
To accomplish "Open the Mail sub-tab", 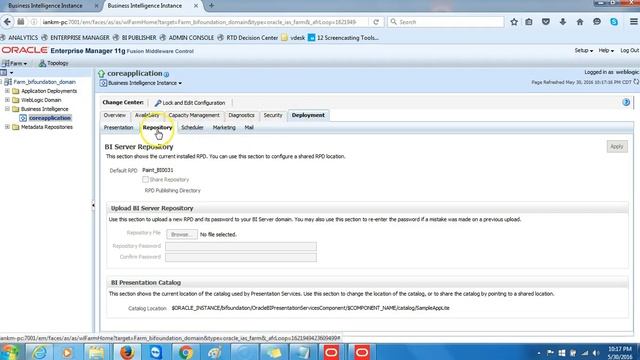I will (249, 127).
